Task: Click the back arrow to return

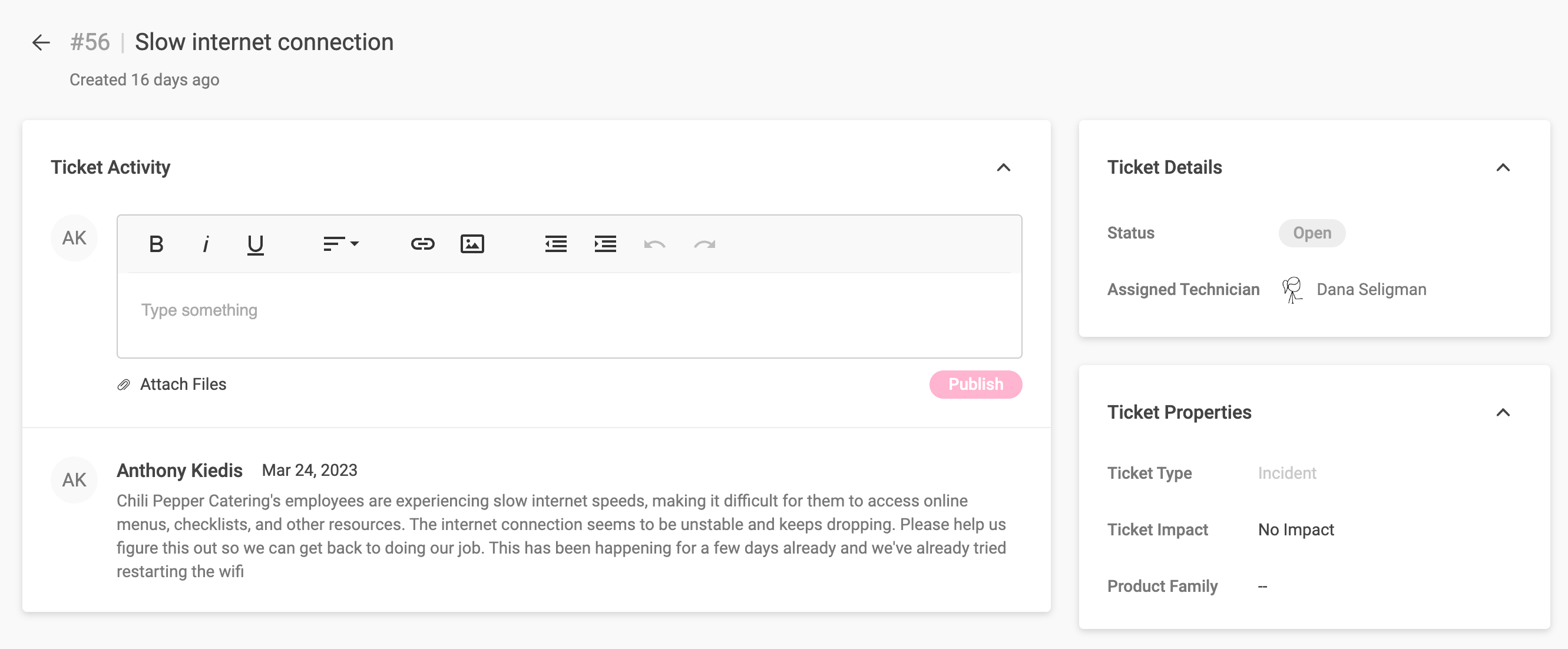Action: coord(40,41)
